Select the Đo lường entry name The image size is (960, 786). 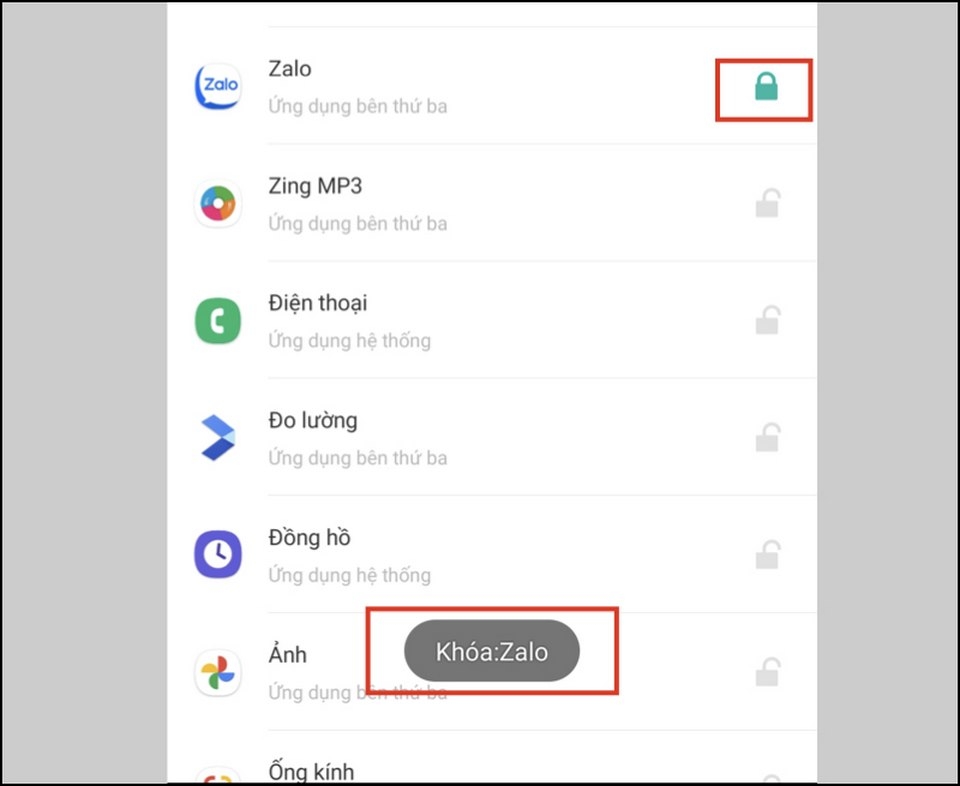pos(313,420)
